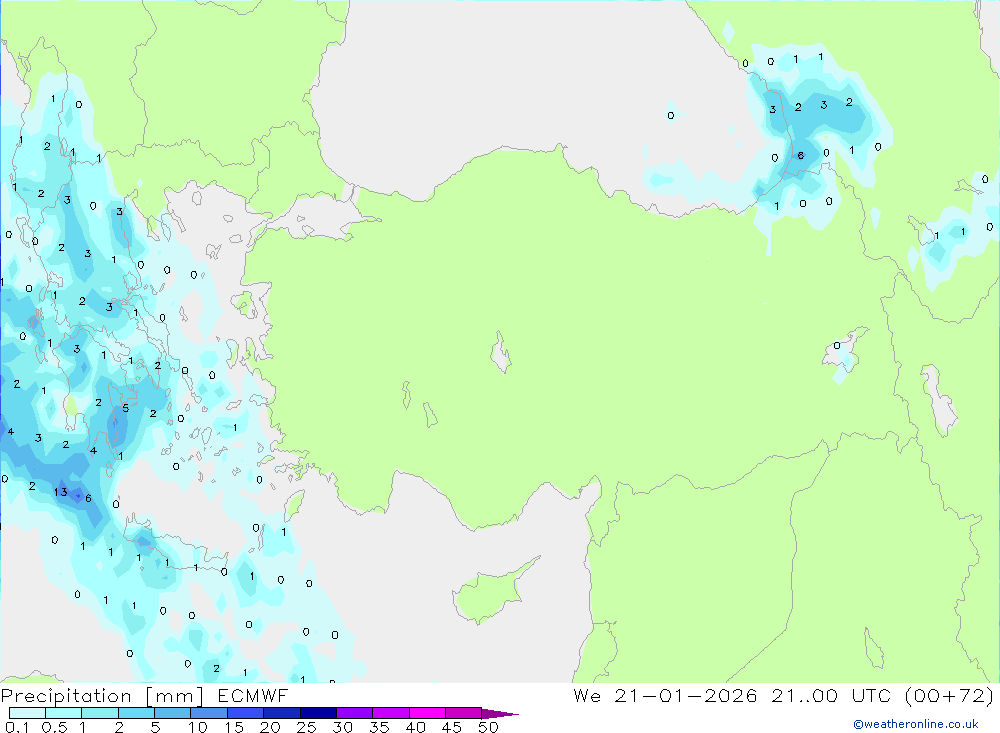
Task: Click the legend label '20'
Action: pos(270,727)
